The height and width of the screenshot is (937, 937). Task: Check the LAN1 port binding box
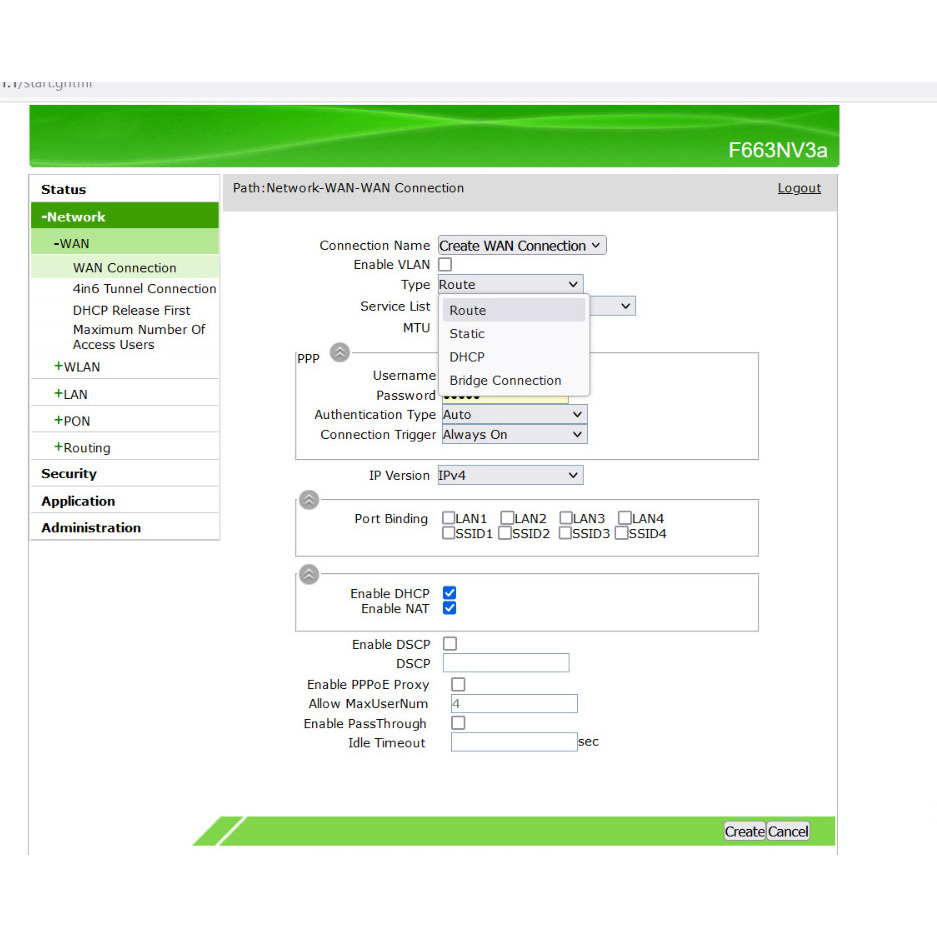[449, 518]
